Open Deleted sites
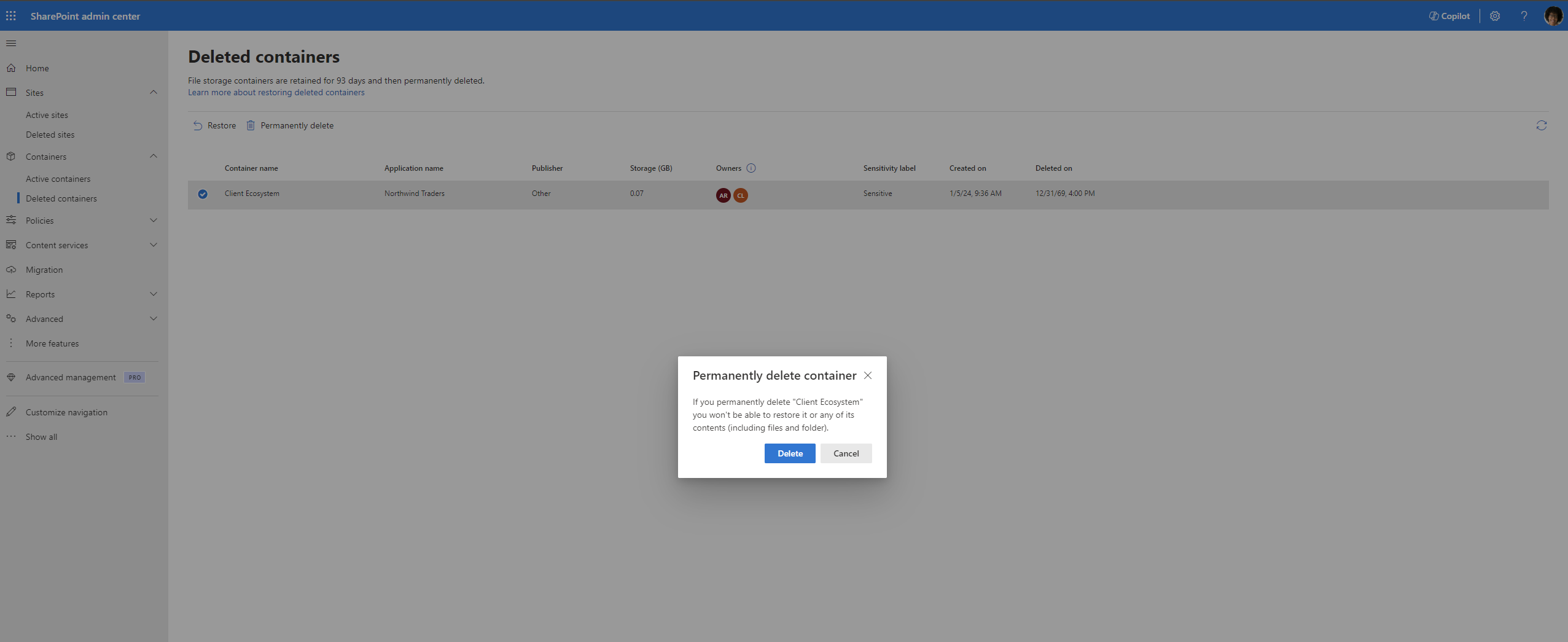1568x642 pixels. 50,135
